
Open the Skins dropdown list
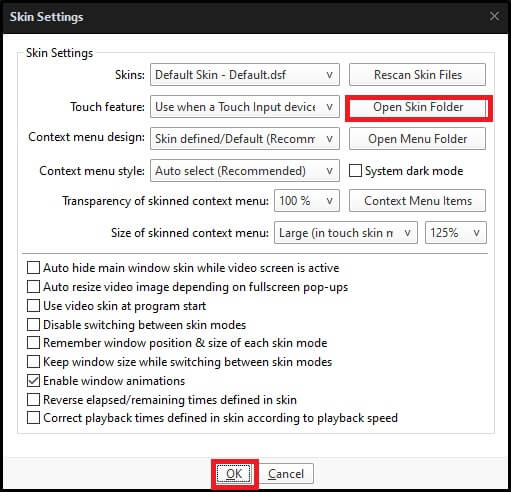click(245, 75)
